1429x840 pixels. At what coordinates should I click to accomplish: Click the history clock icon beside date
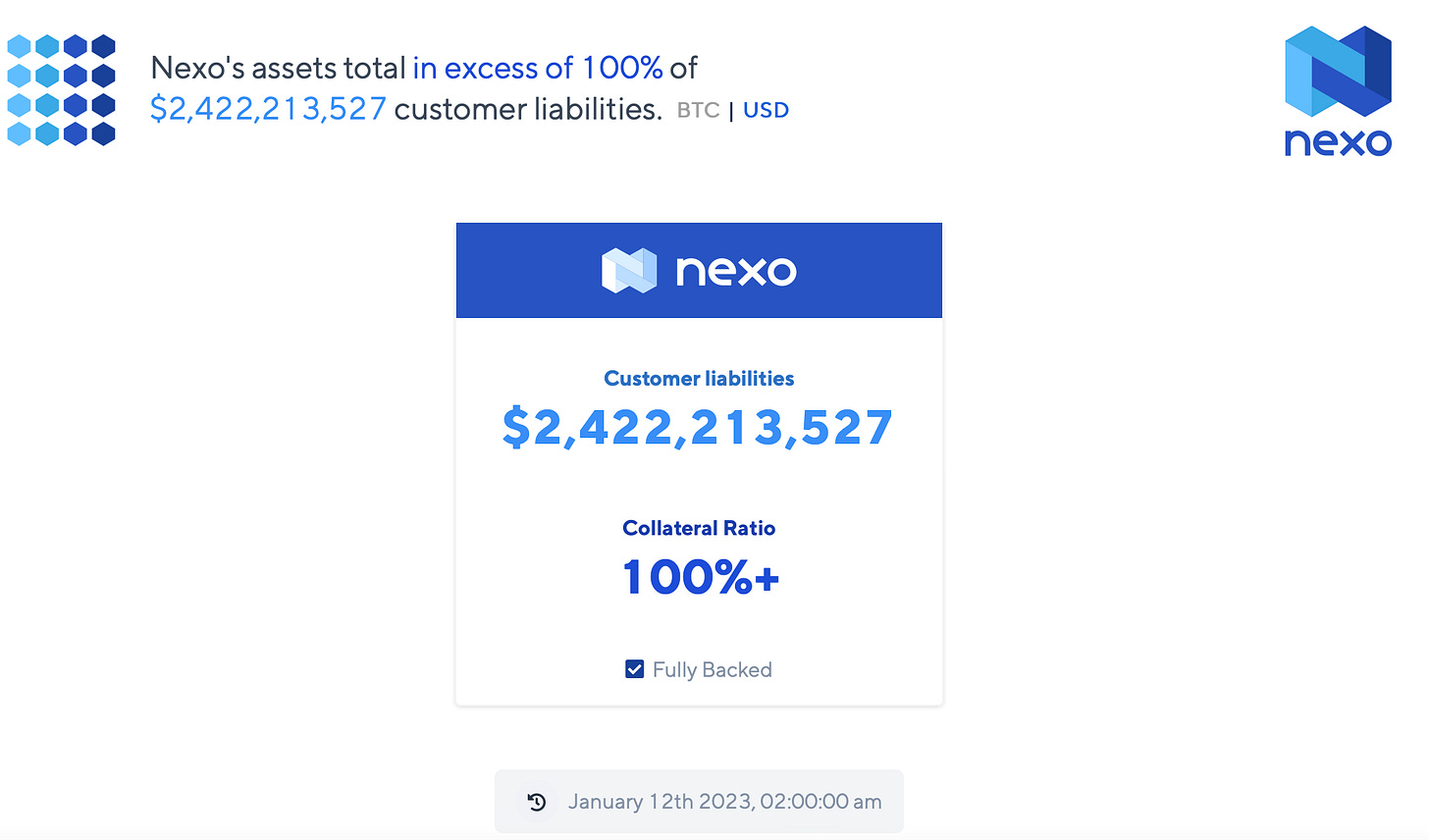pos(536,802)
